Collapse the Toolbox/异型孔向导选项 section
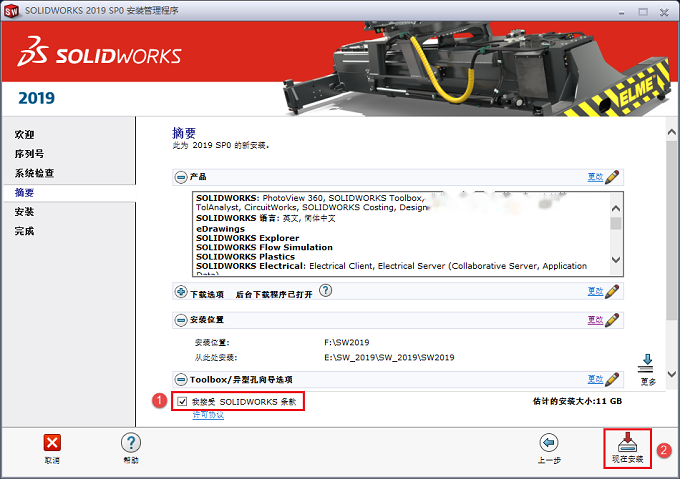Screen dimensions: 680x479 [x=181, y=380]
